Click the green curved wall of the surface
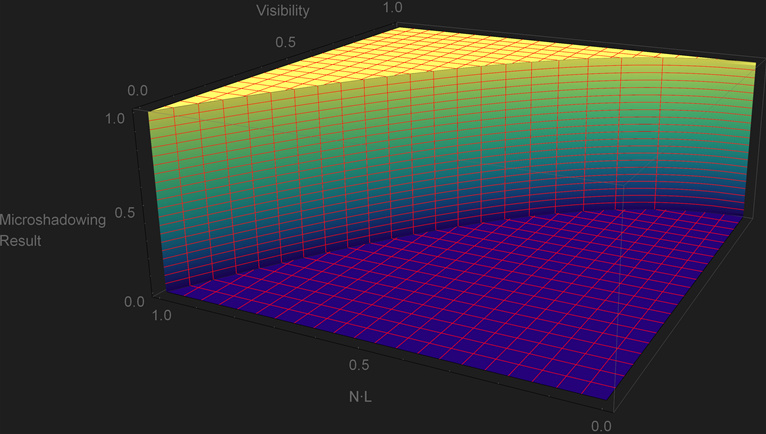The width and height of the screenshot is (766, 434). click(350, 160)
